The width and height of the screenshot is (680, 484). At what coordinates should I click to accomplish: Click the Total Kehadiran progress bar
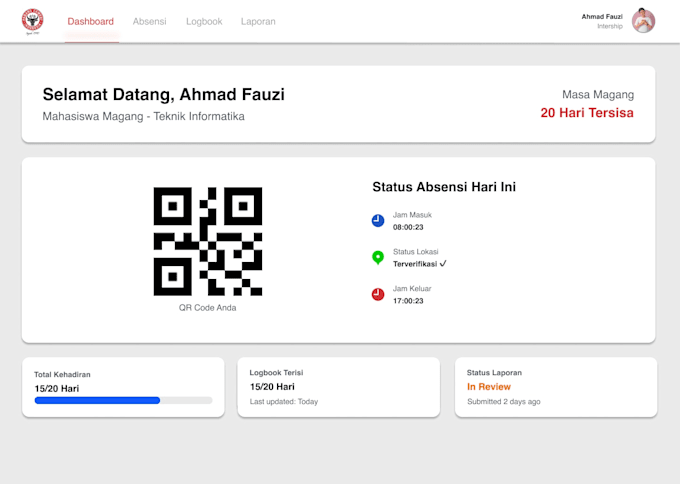(x=124, y=400)
